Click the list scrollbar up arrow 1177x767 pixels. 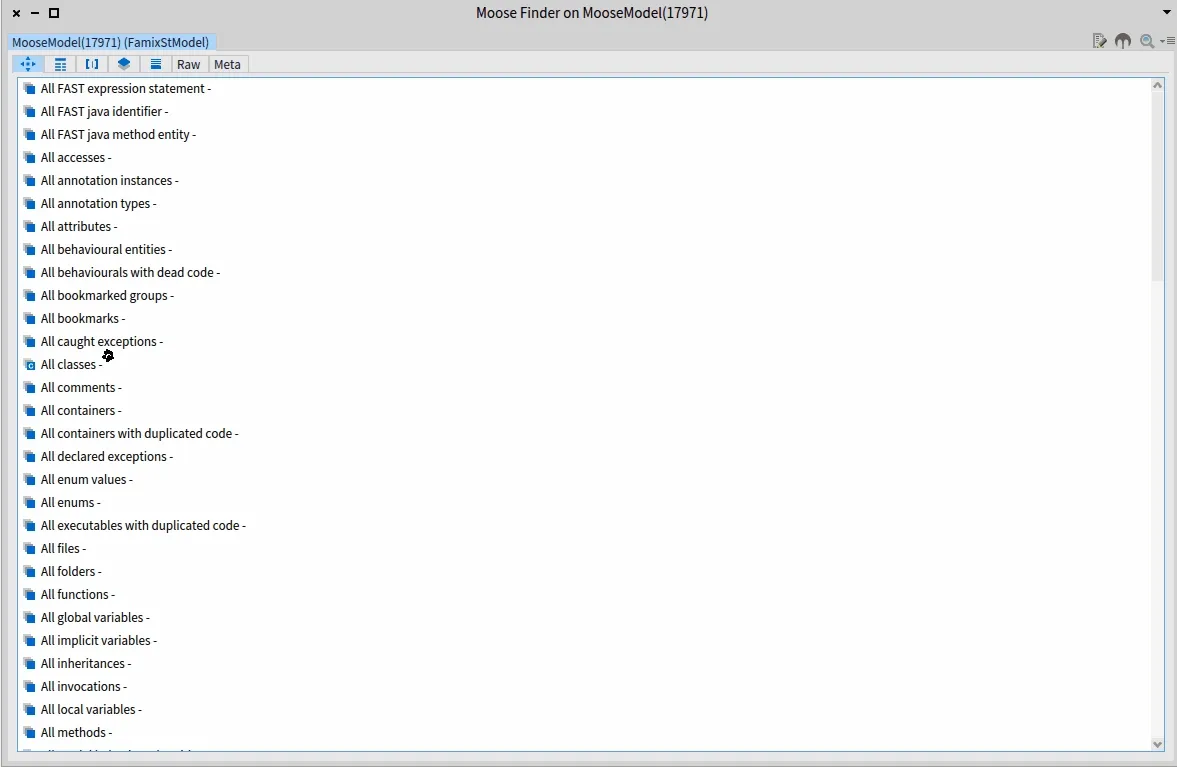1157,86
